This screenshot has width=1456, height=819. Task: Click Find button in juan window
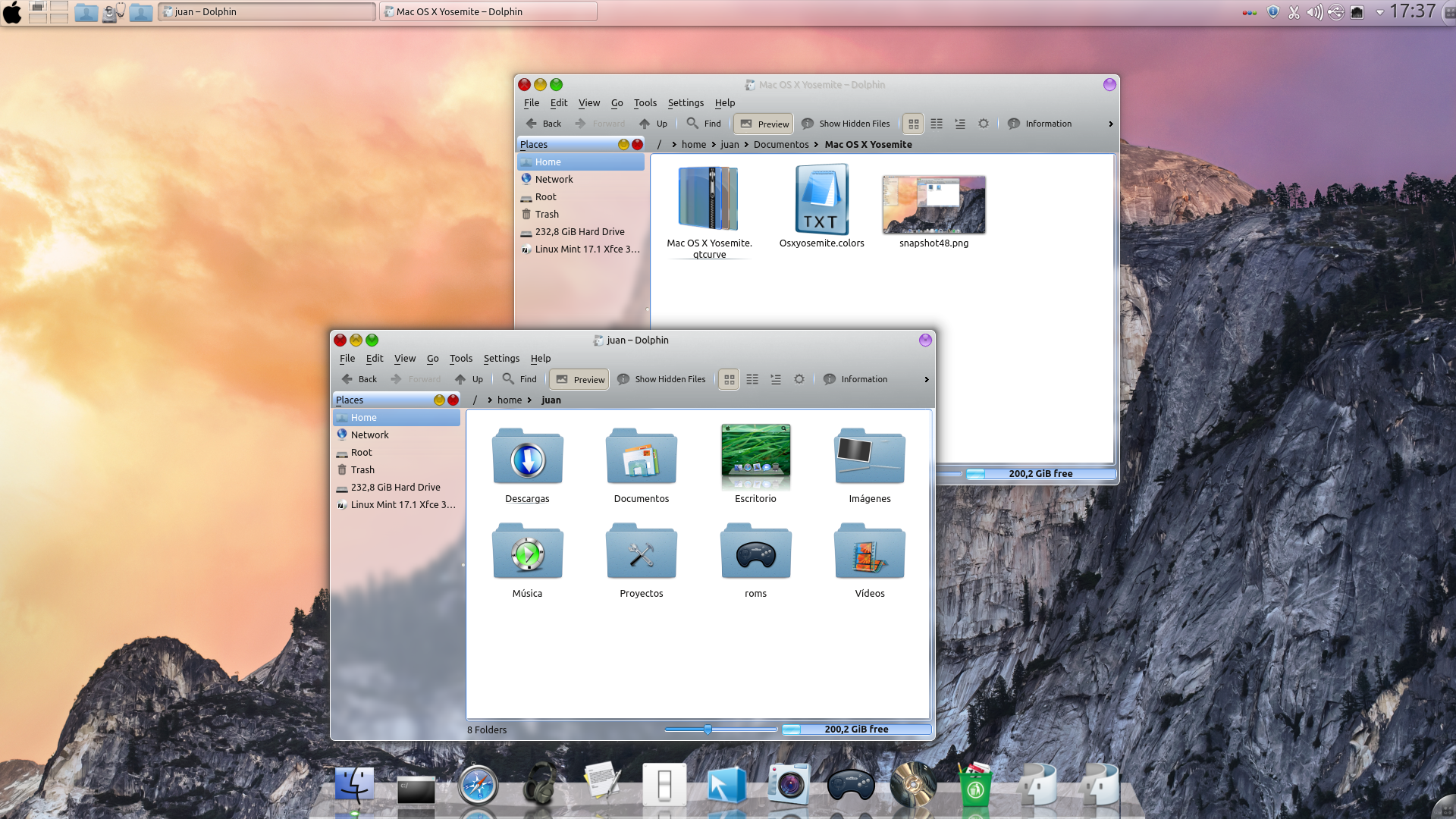519,379
